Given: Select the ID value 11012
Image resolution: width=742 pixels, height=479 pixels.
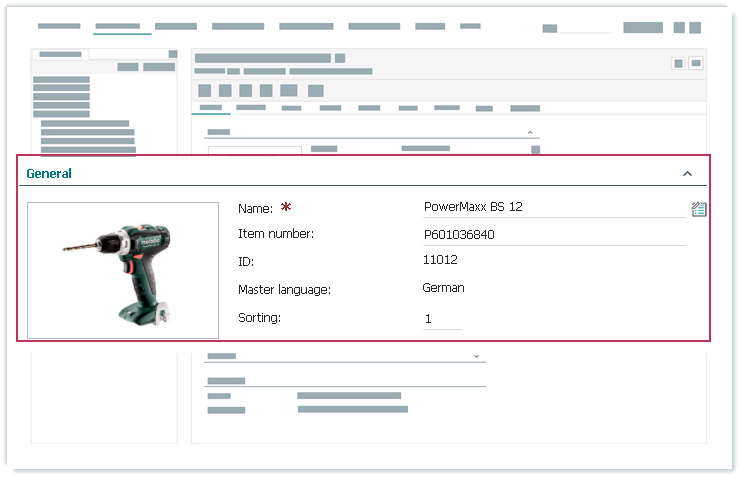Looking at the screenshot, I should tap(440, 261).
